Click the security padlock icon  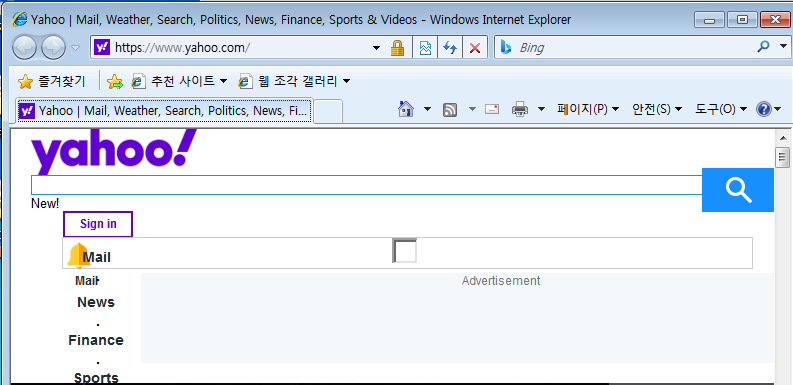[x=398, y=48]
